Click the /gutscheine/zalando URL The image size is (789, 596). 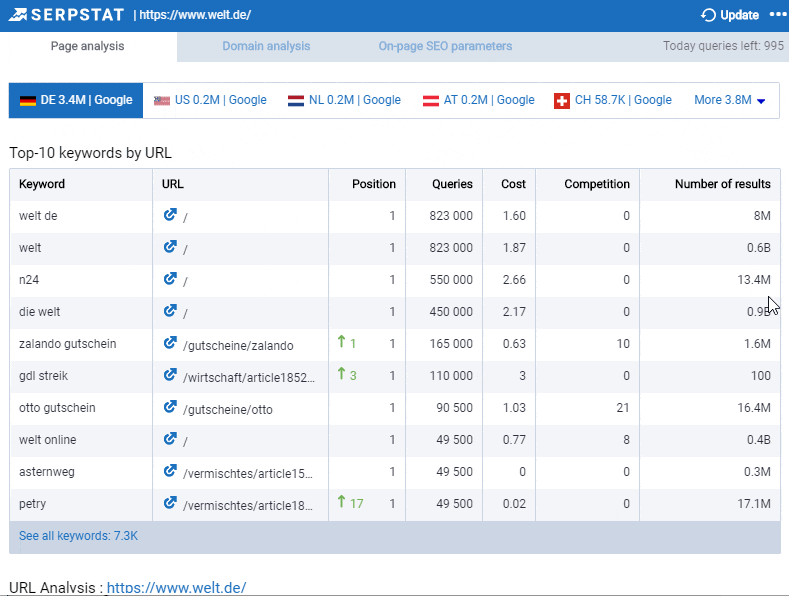point(238,346)
